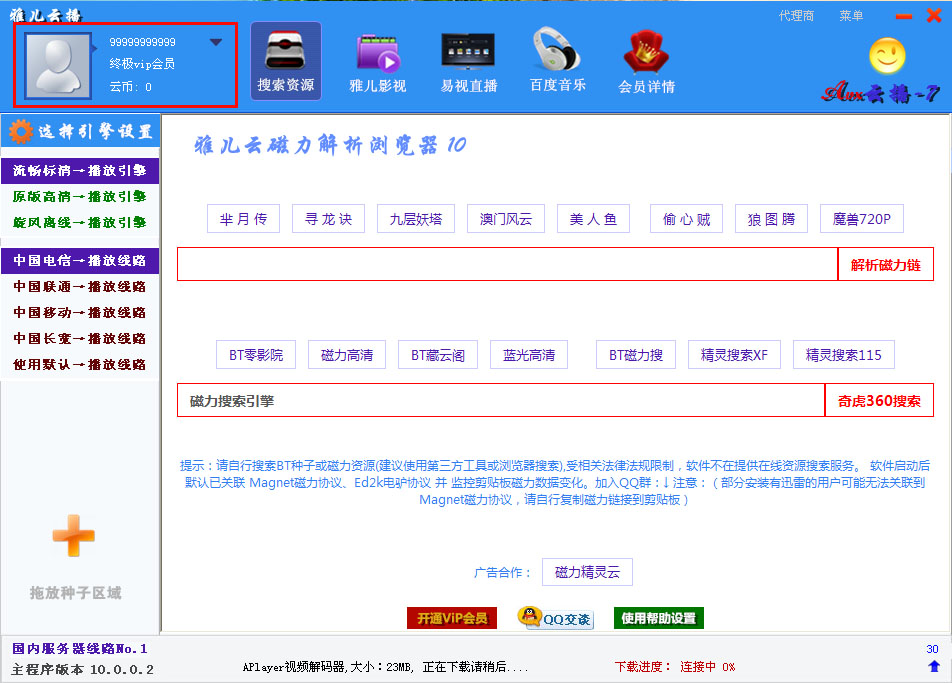Click the 云币: 0 balance text
The width and height of the screenshot is (952, 683).
pos(131,87)
